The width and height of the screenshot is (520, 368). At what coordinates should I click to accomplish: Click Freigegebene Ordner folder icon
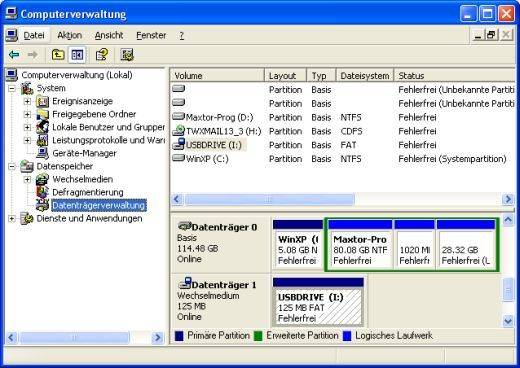42,114
